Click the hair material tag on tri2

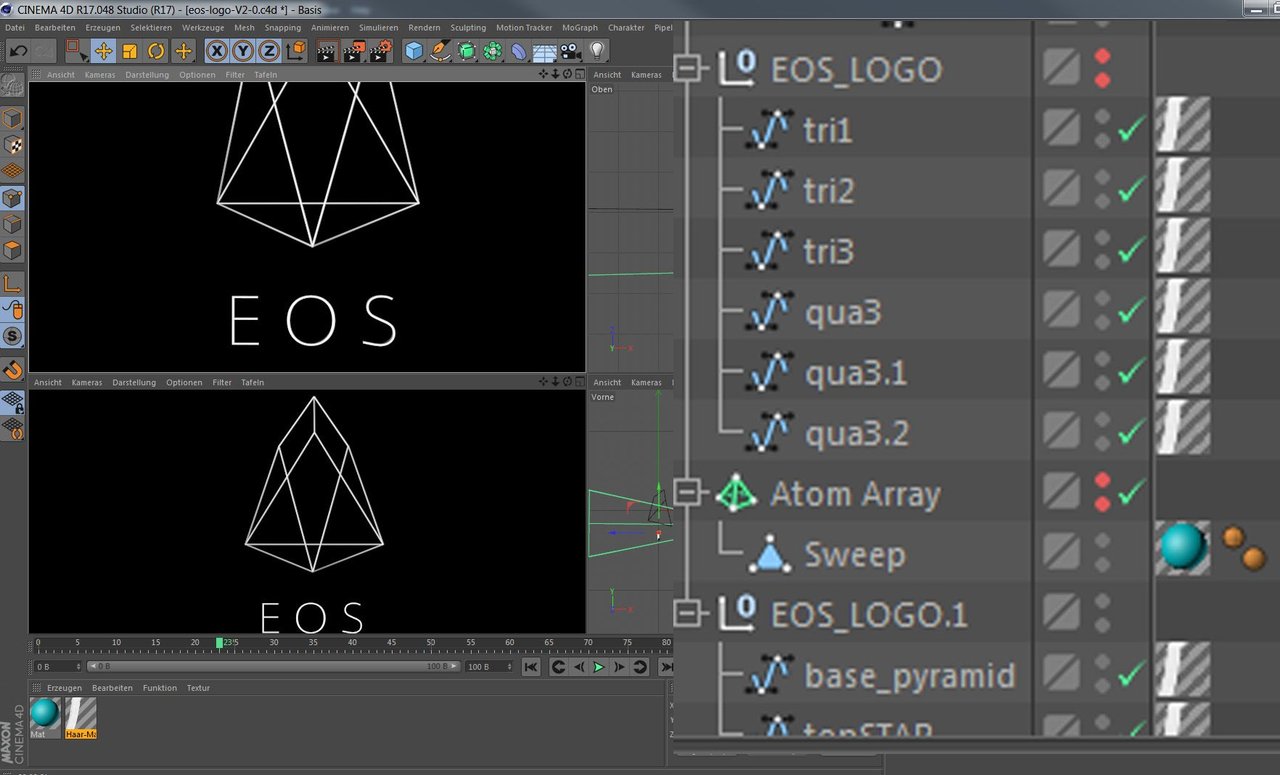pos(1183,186)
